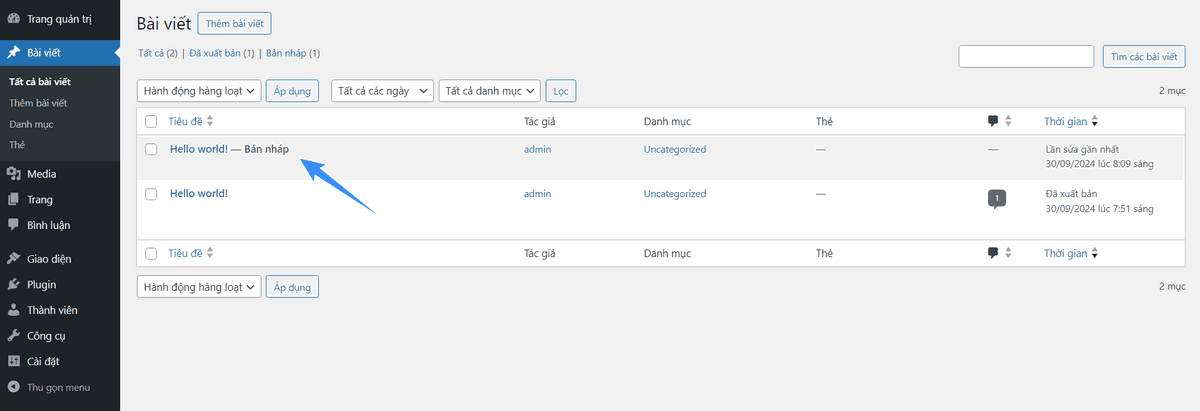Click the Lọc filter button

pyautogui.click(x=561, y=91)
